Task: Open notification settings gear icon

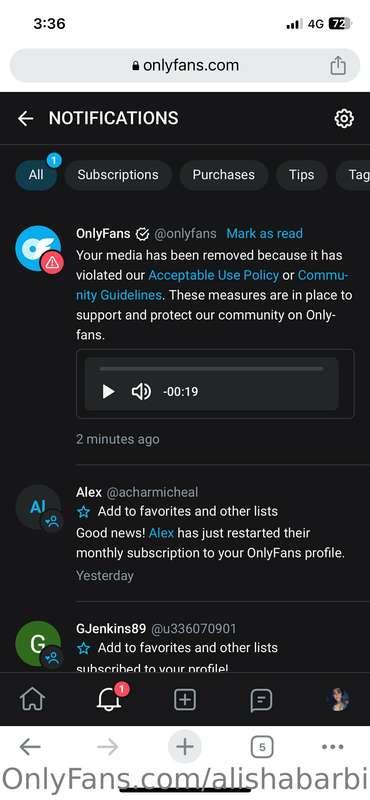Action: coord(343,118)
